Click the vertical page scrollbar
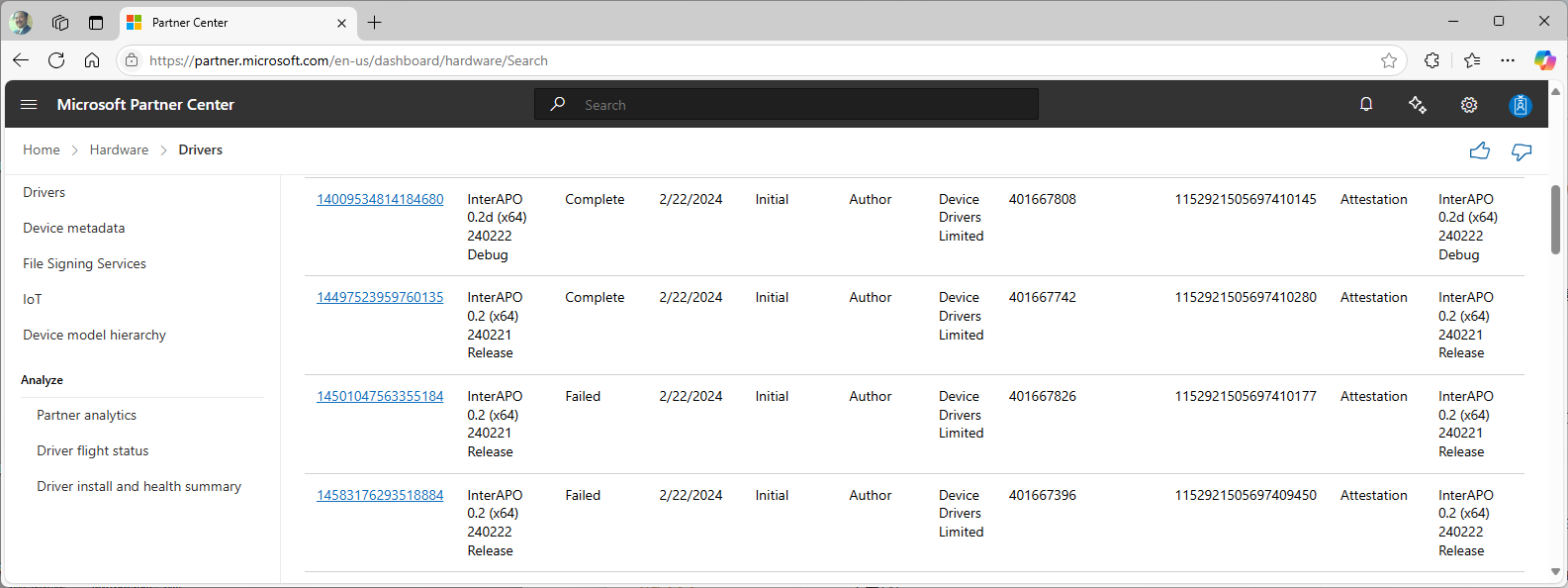 pos(1555,220)
